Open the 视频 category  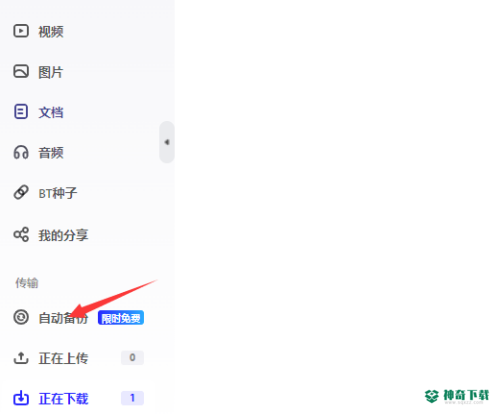51,32
